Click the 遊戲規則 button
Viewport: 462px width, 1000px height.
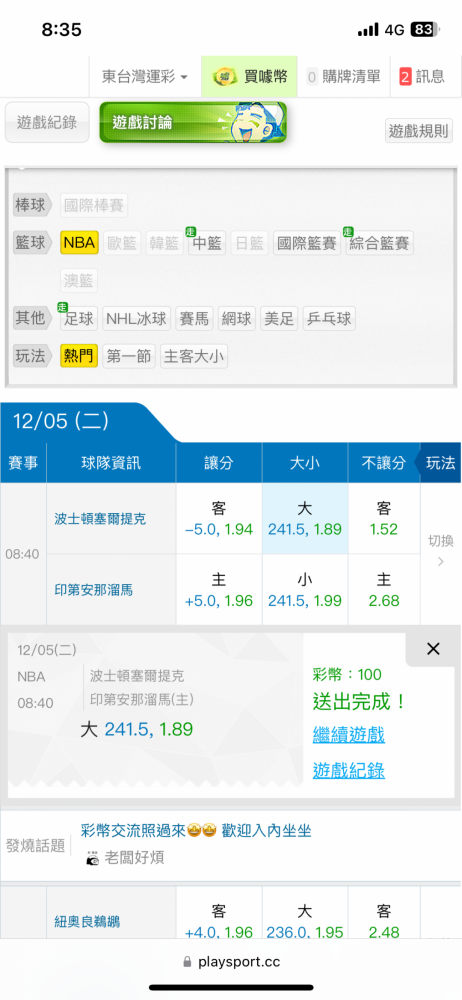coord(419,131)
